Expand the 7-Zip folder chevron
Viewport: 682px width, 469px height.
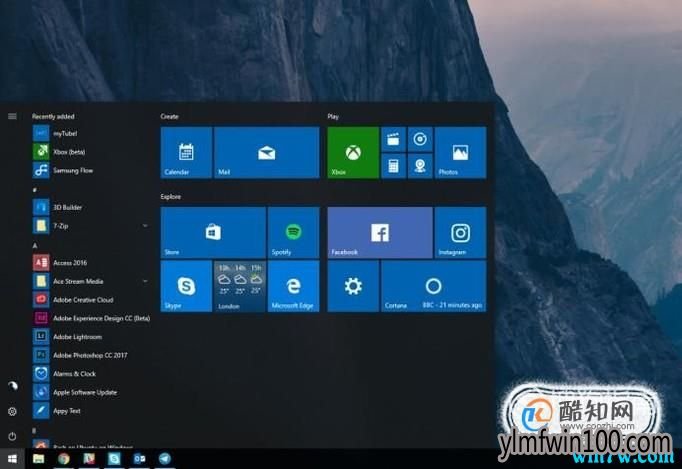(x=145, y=225)
